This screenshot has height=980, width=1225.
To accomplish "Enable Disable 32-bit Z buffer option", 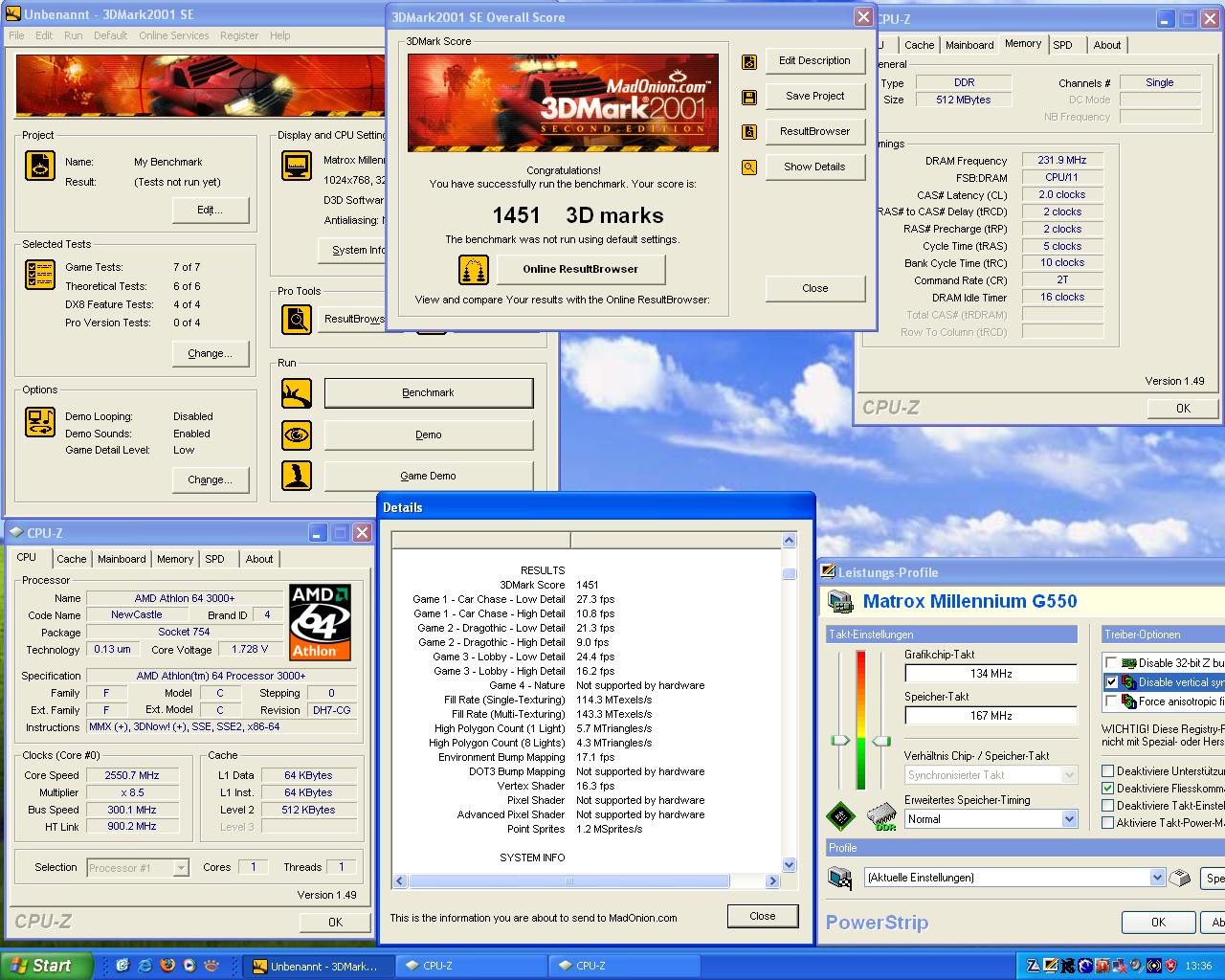I will [x=1110, y=663].
